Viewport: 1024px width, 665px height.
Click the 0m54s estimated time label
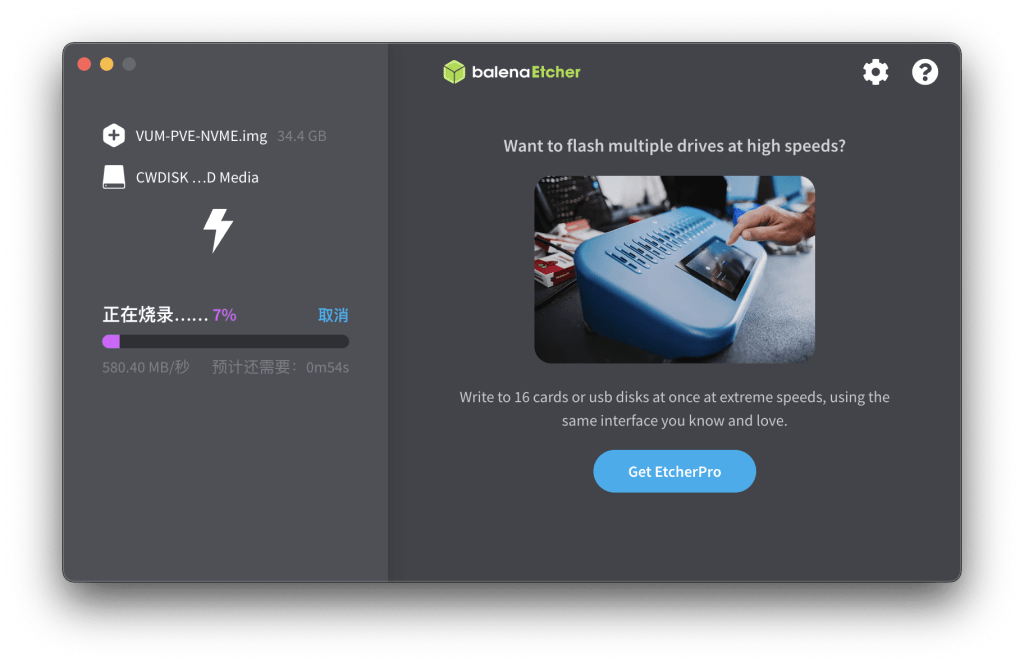click(327, 368)
